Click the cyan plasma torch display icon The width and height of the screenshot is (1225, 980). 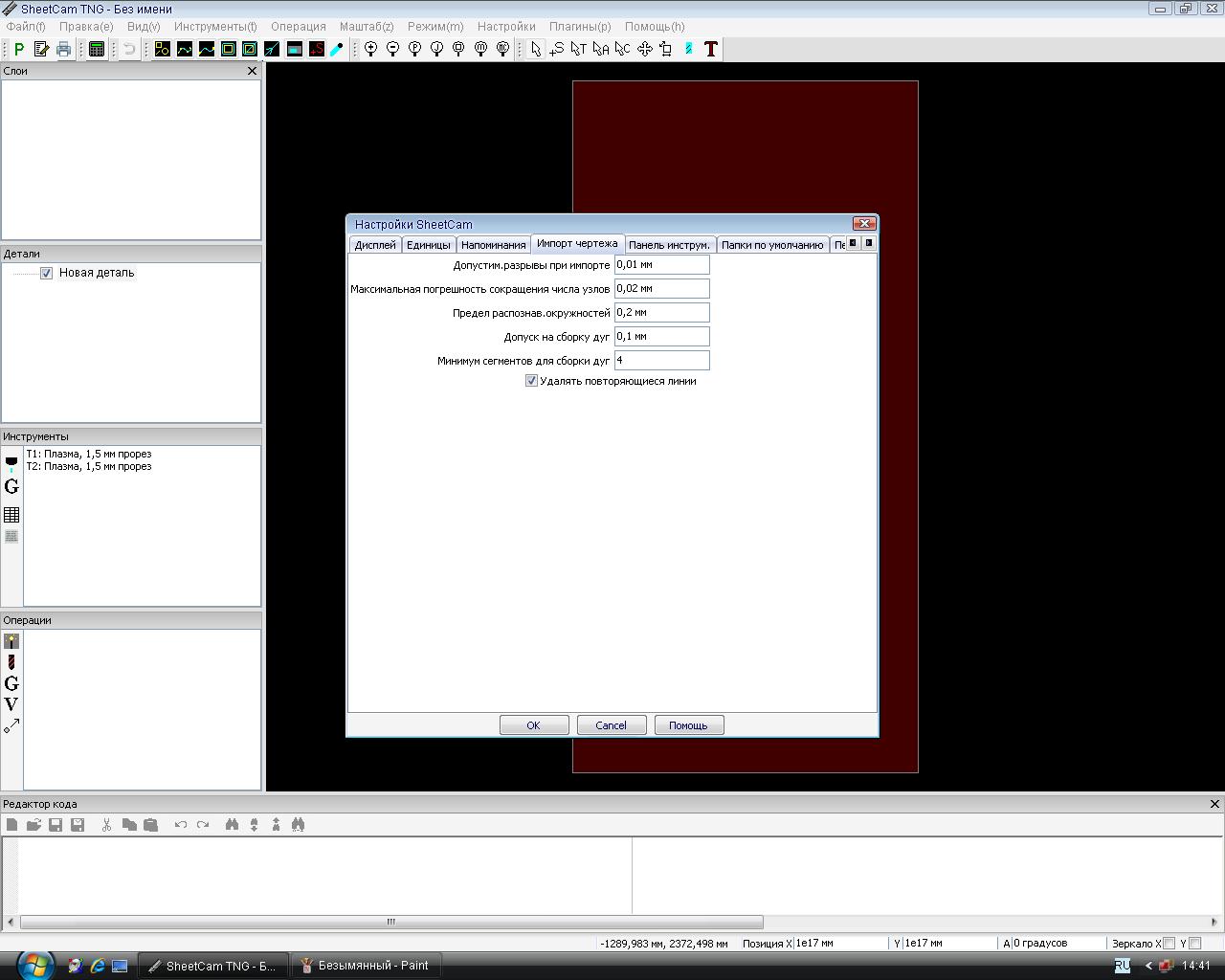click(337, 49)
